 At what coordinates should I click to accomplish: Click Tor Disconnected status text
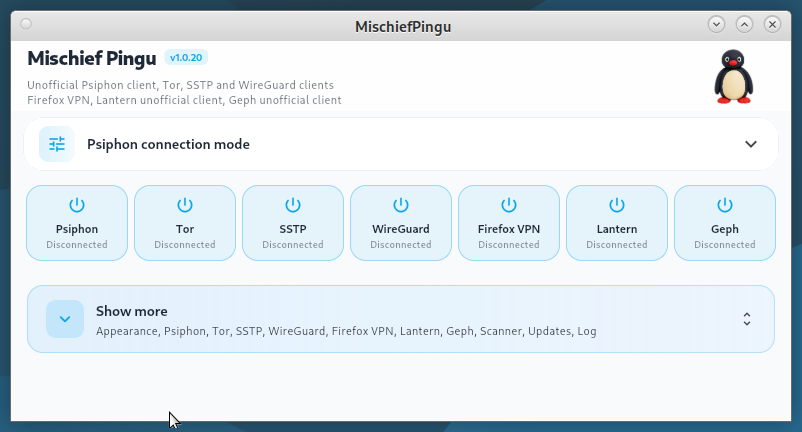[185, 244]
